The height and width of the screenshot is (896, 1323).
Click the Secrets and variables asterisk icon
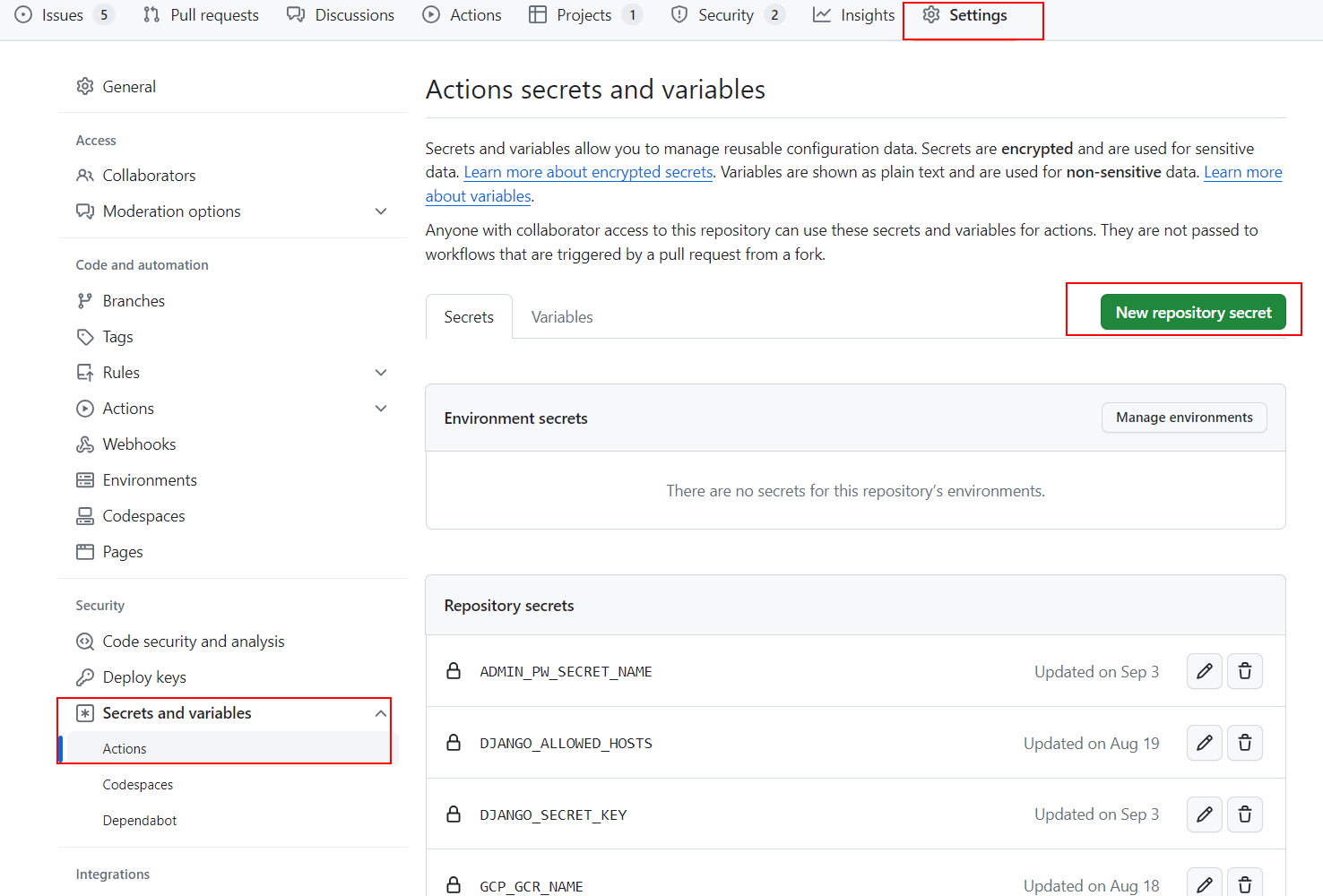[85, 713]
